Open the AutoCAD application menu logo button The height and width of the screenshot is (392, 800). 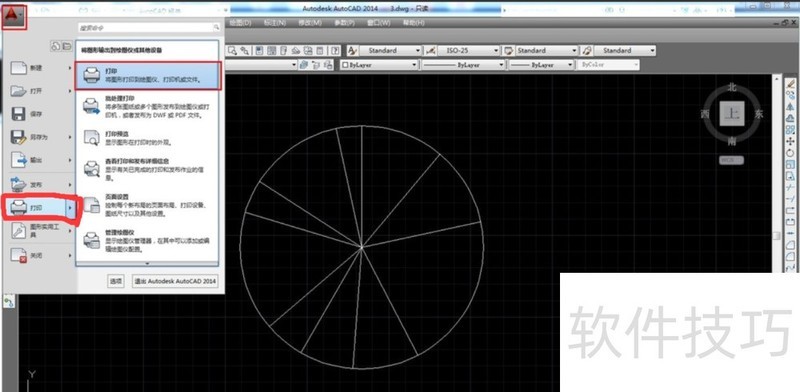click(13, 15)
